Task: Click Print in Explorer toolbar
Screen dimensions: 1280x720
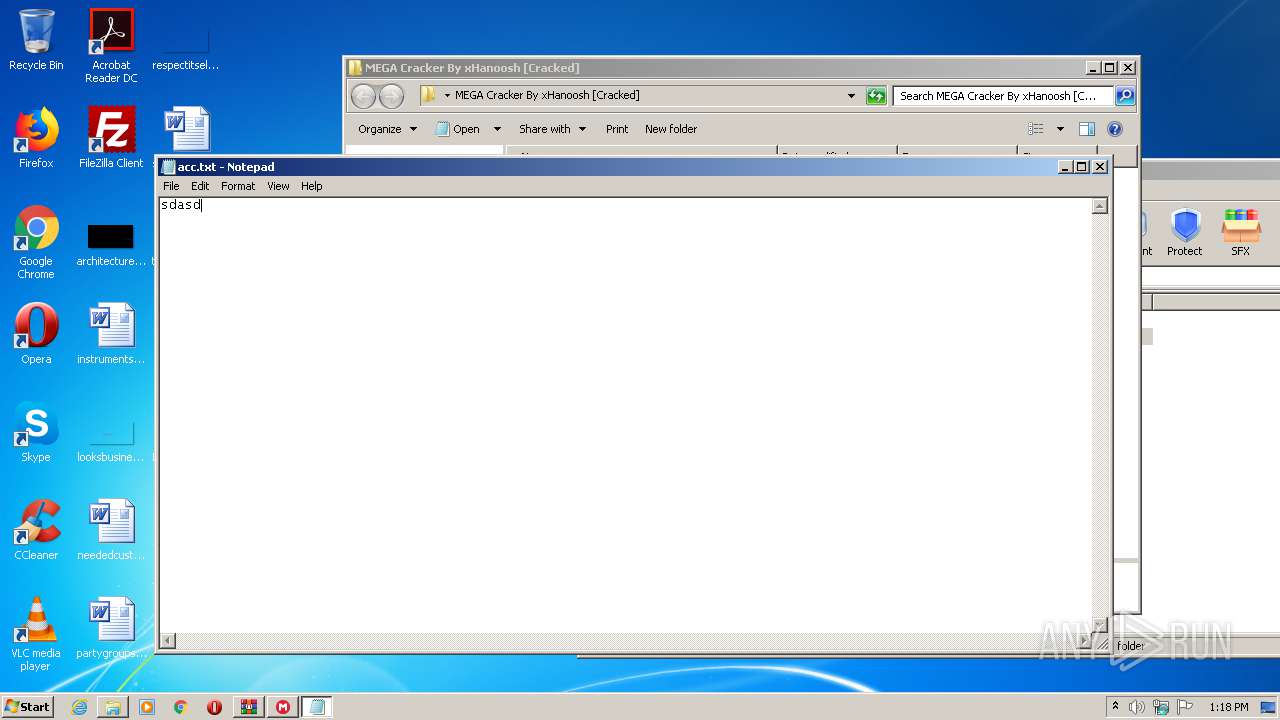Action: (x=617, y=129)
